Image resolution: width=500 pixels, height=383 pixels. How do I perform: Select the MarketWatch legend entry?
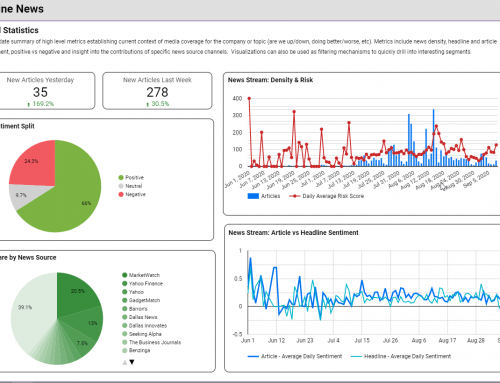pyautogui.click(x=141, y=275)
